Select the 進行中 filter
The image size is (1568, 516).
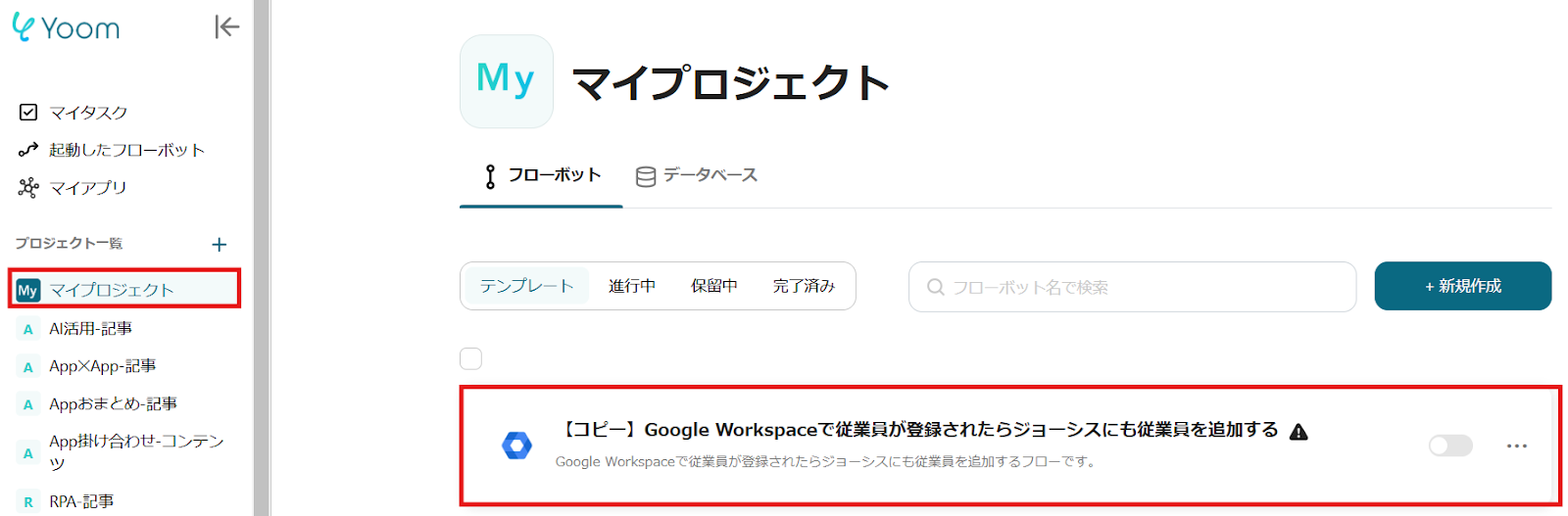632,286
